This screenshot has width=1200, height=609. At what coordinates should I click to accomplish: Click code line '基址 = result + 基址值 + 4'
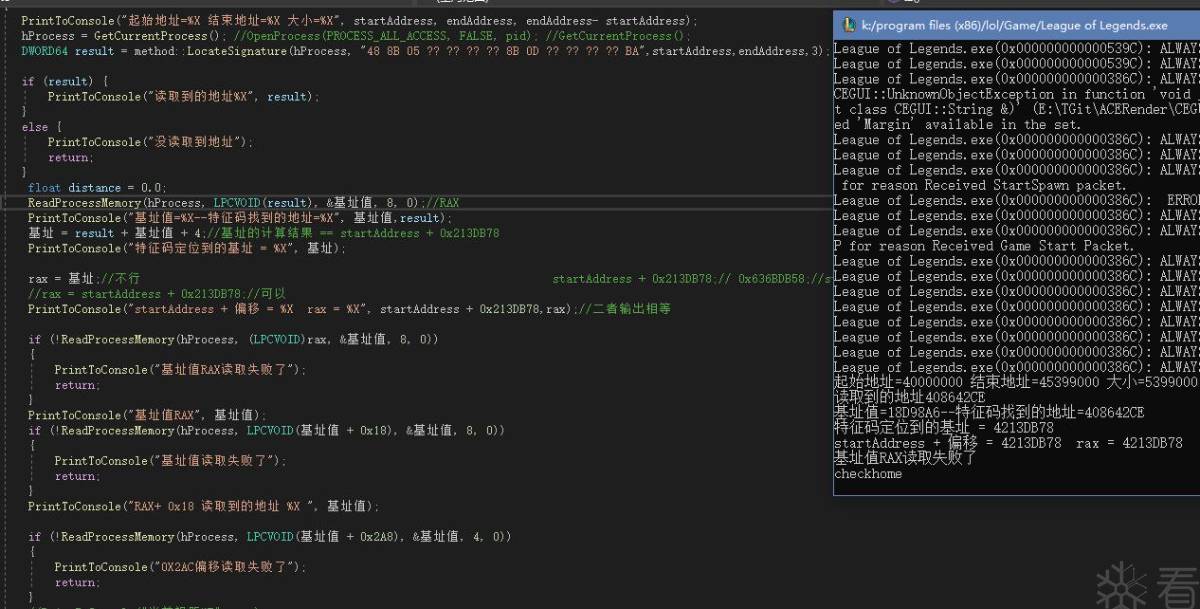tap(264, 233)
